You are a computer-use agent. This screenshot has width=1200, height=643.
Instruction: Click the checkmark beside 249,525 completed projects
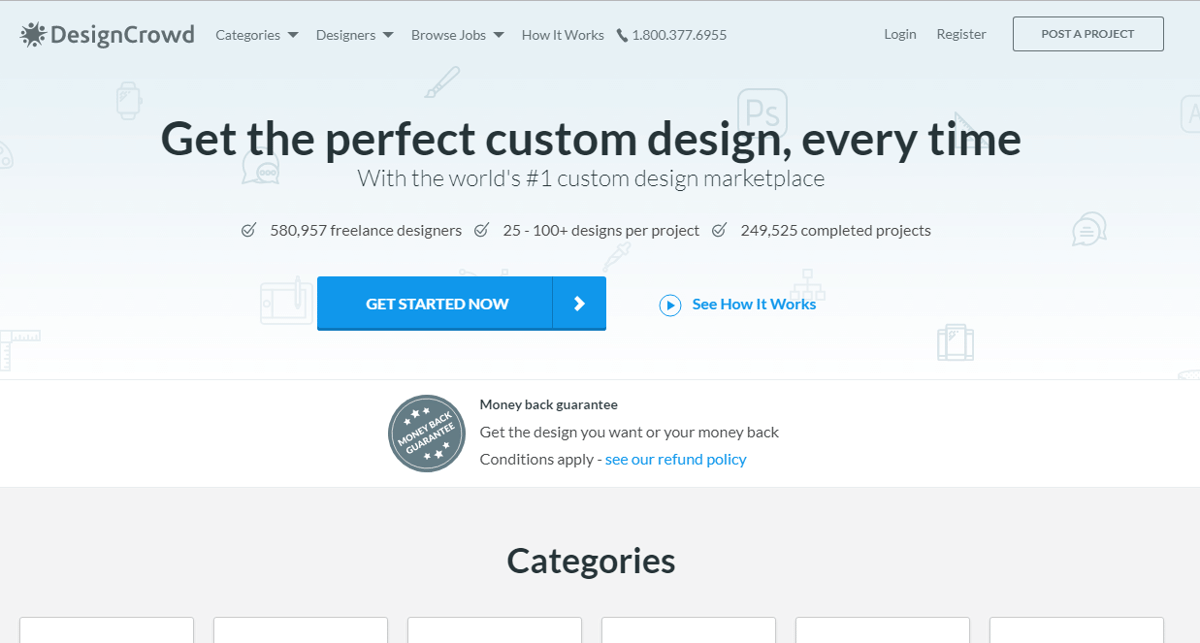(x=719, y=229)
